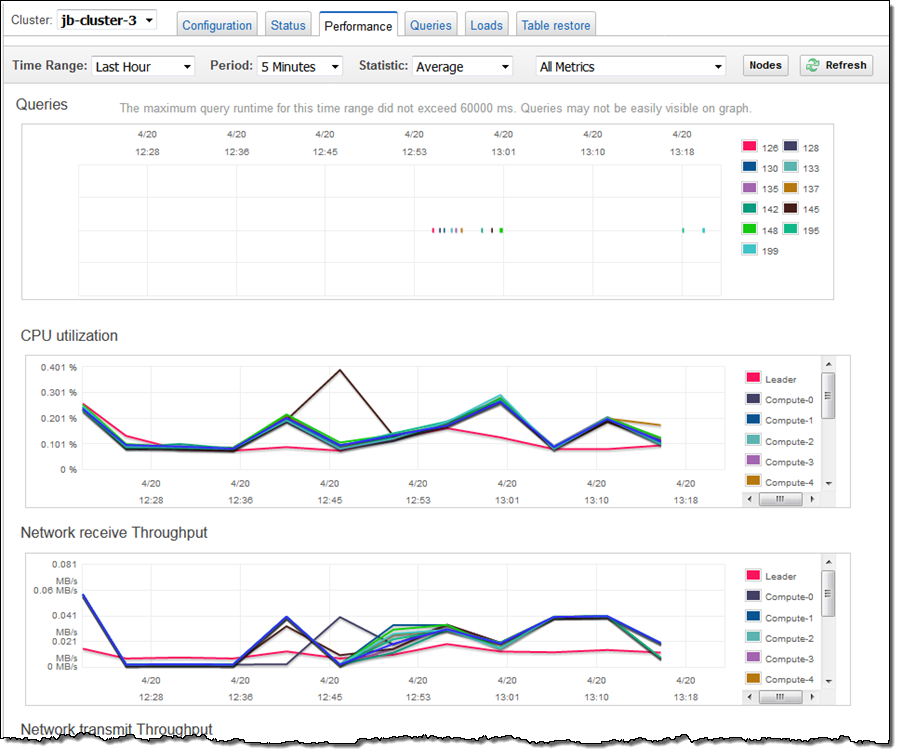Open the Statistic Average dropdown
The height and width of the screenshot is (754, 900).
pyautogui.click(x=462, y=66)
